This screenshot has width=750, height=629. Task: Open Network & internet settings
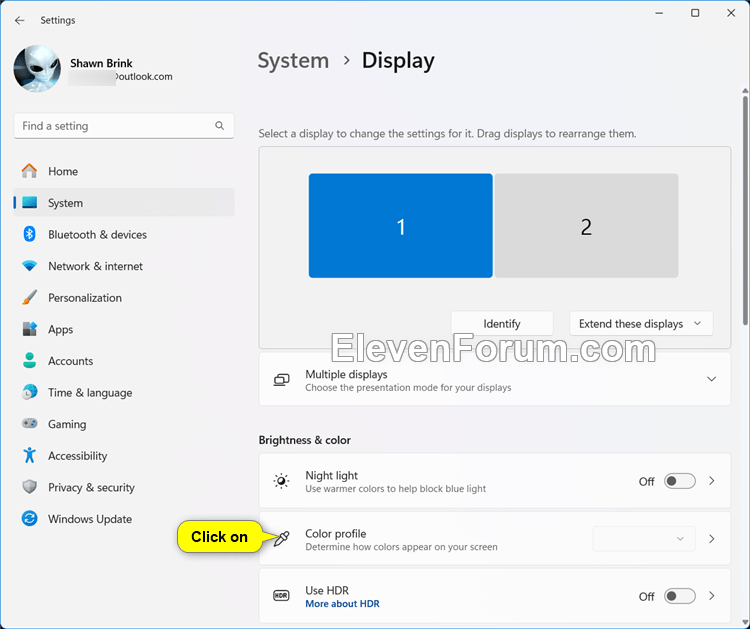(124, 266)
